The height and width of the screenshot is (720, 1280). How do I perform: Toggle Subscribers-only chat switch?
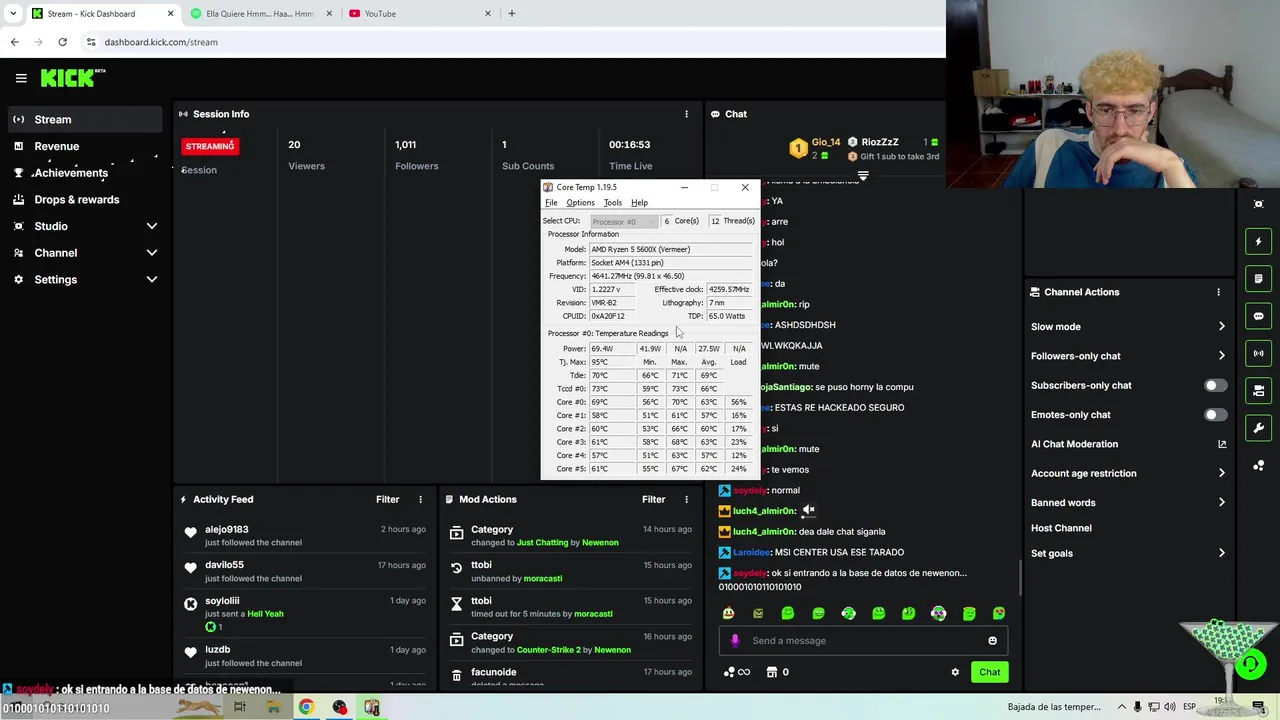(x=1215, y=385)
